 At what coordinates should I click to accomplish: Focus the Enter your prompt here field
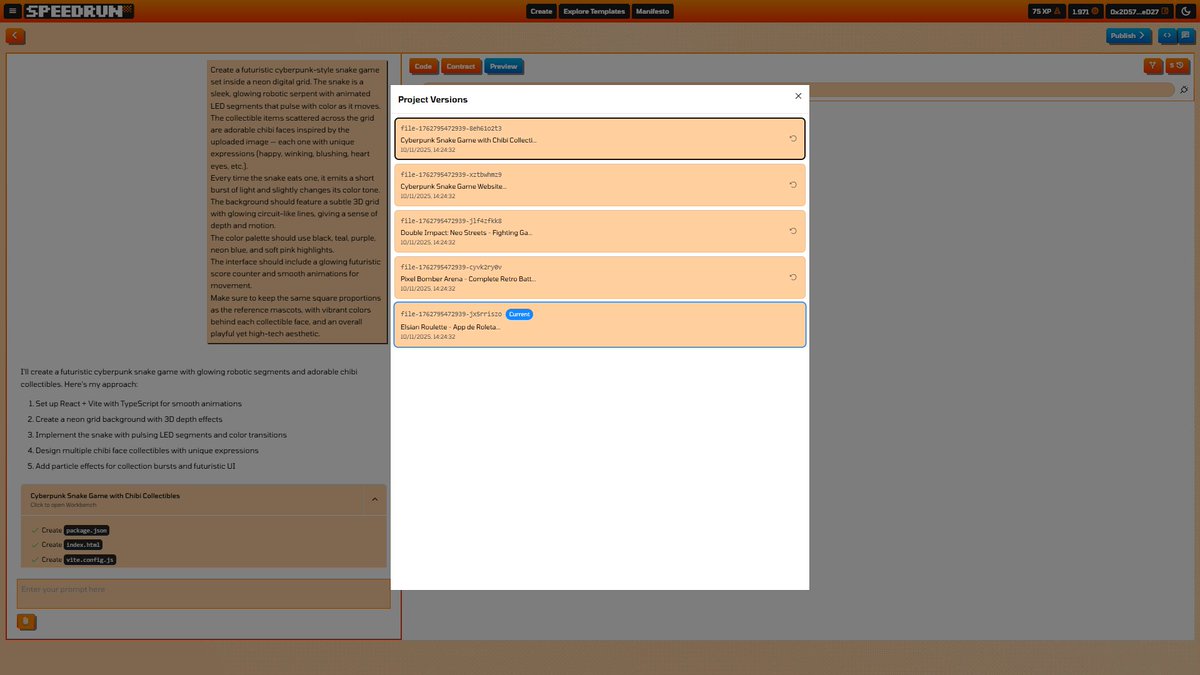click(x=204, y=593)
